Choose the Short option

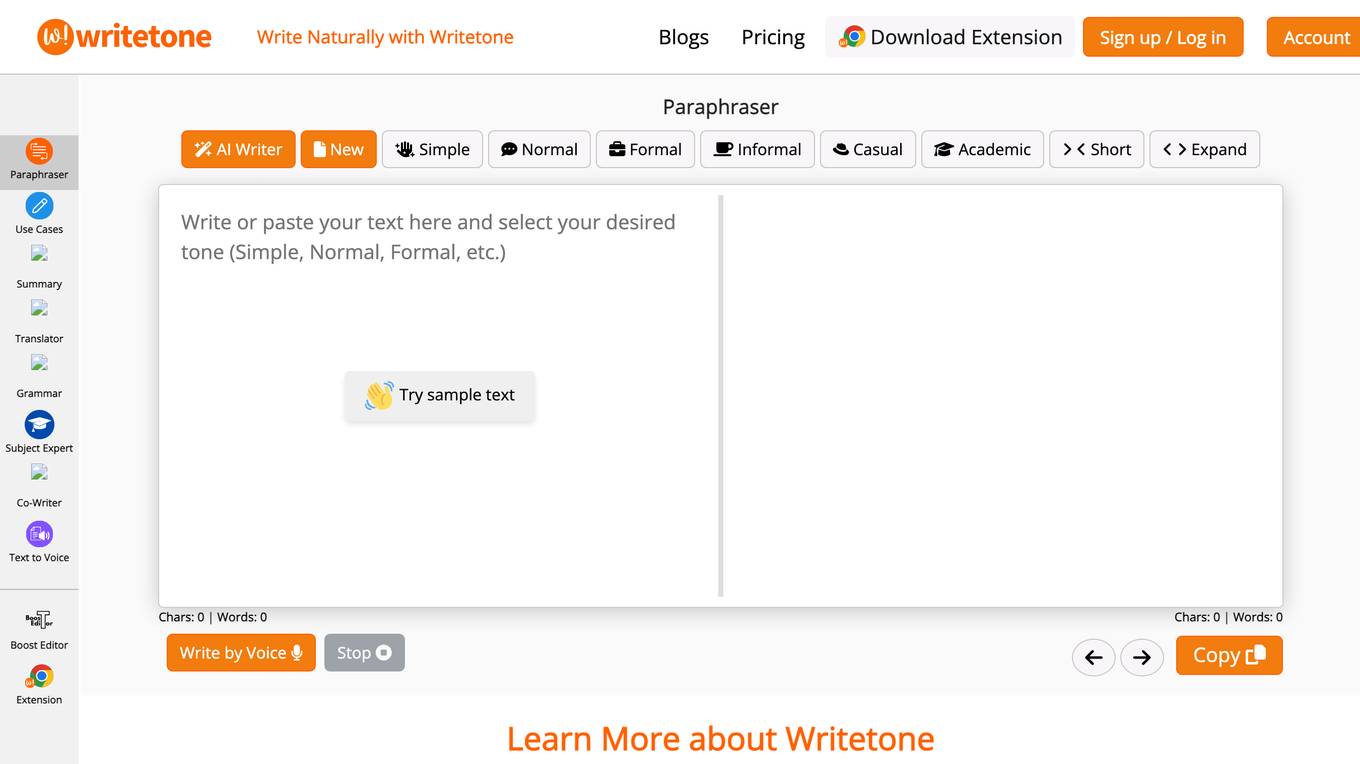click(x=1096, y=149)
